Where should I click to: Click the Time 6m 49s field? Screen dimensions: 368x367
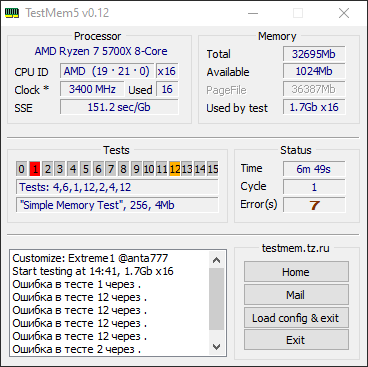click(314, 169)
